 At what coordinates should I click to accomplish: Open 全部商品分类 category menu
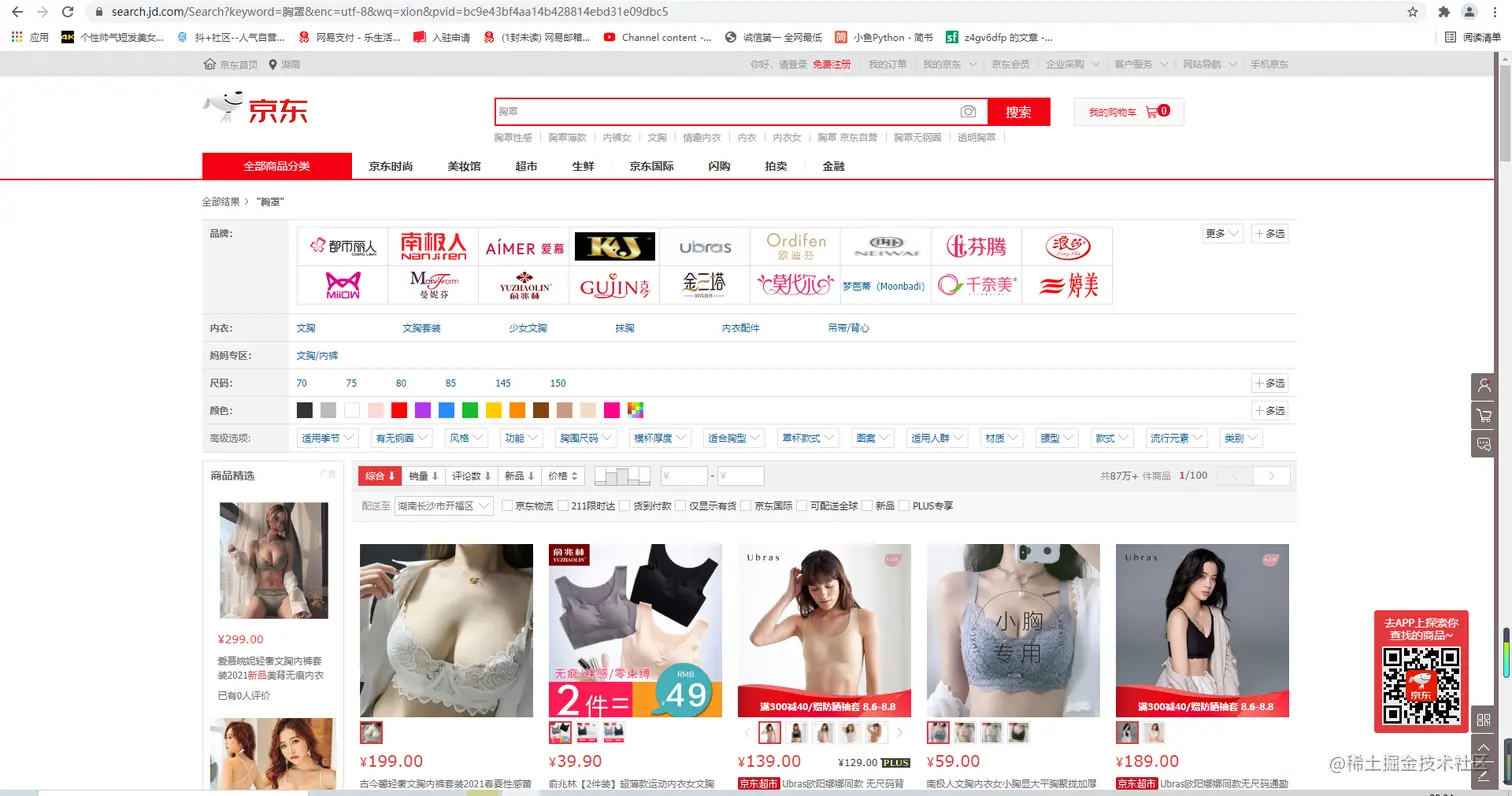(277, 166)
